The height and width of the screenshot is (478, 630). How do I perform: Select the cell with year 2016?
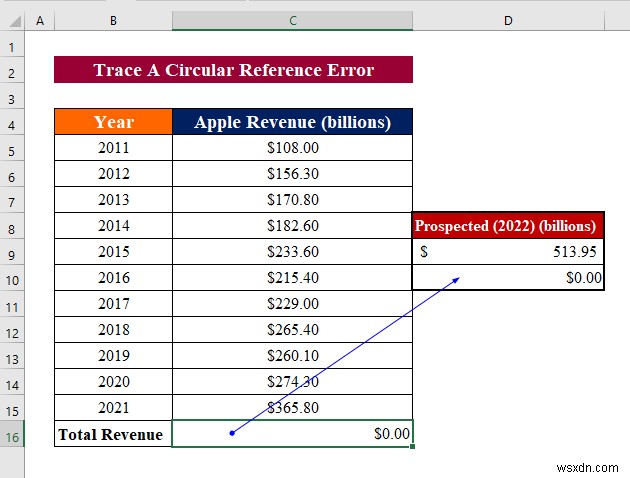(113, 278)
